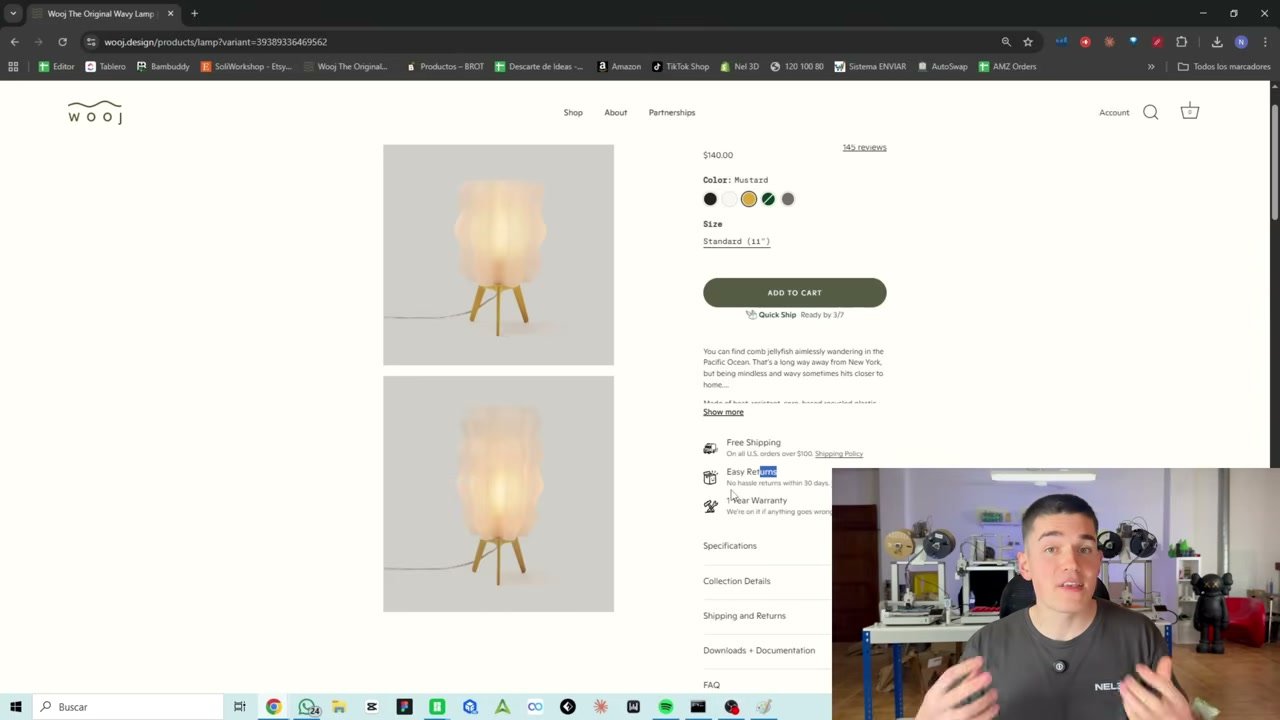This screenshot has width=1280, height=720.
Task: Open the Chrome Extensions puzzle icon
Action: [1182, 42]
